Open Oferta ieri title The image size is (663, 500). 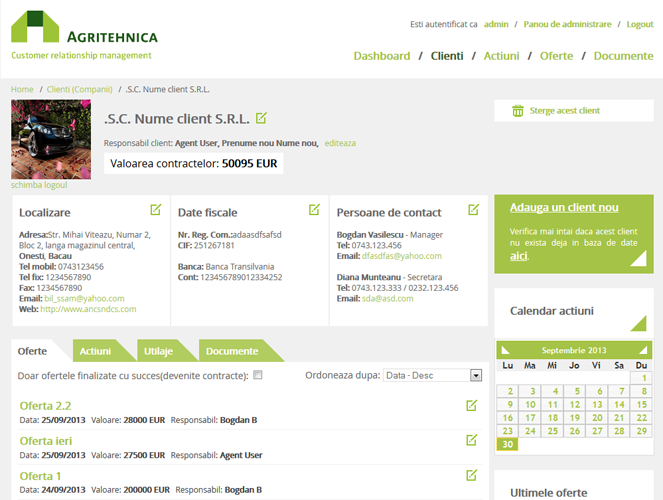tap(46, 441)
